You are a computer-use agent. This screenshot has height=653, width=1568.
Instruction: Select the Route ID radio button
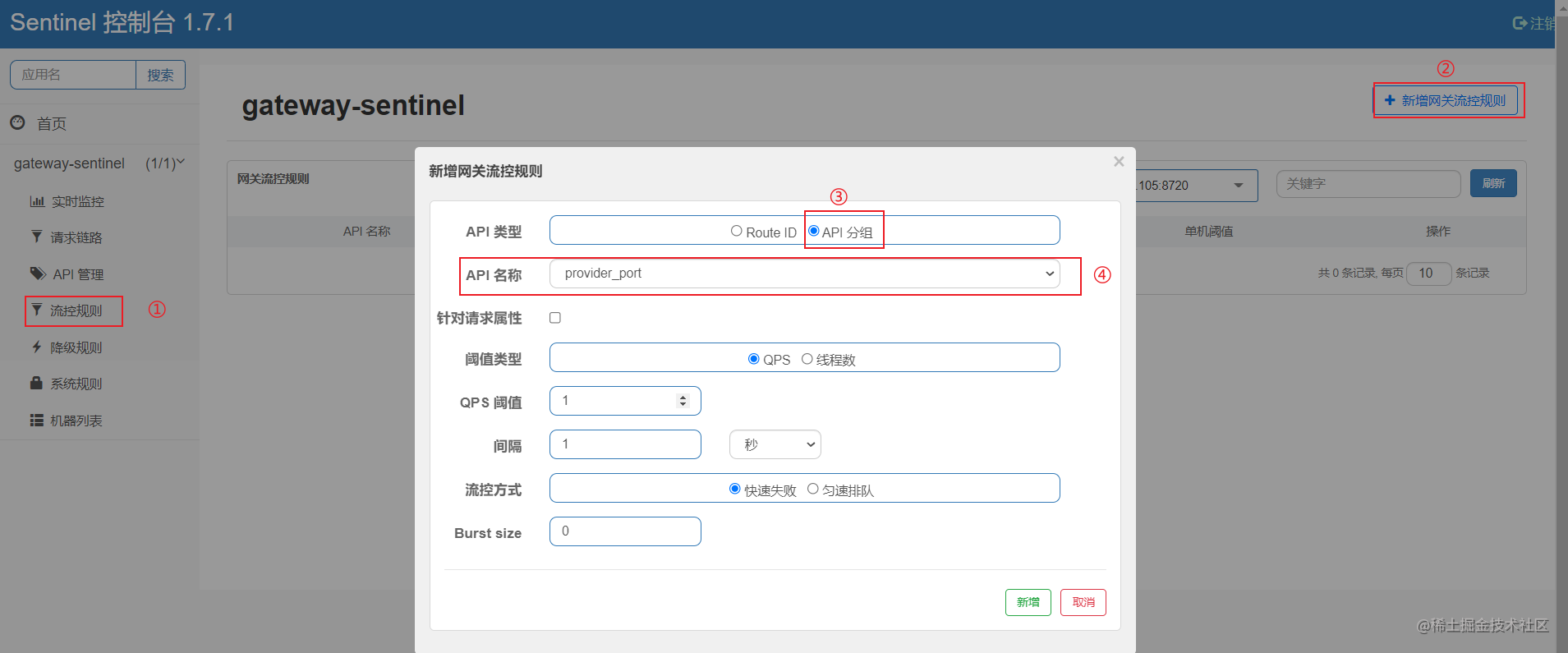[x=737, y=231]
